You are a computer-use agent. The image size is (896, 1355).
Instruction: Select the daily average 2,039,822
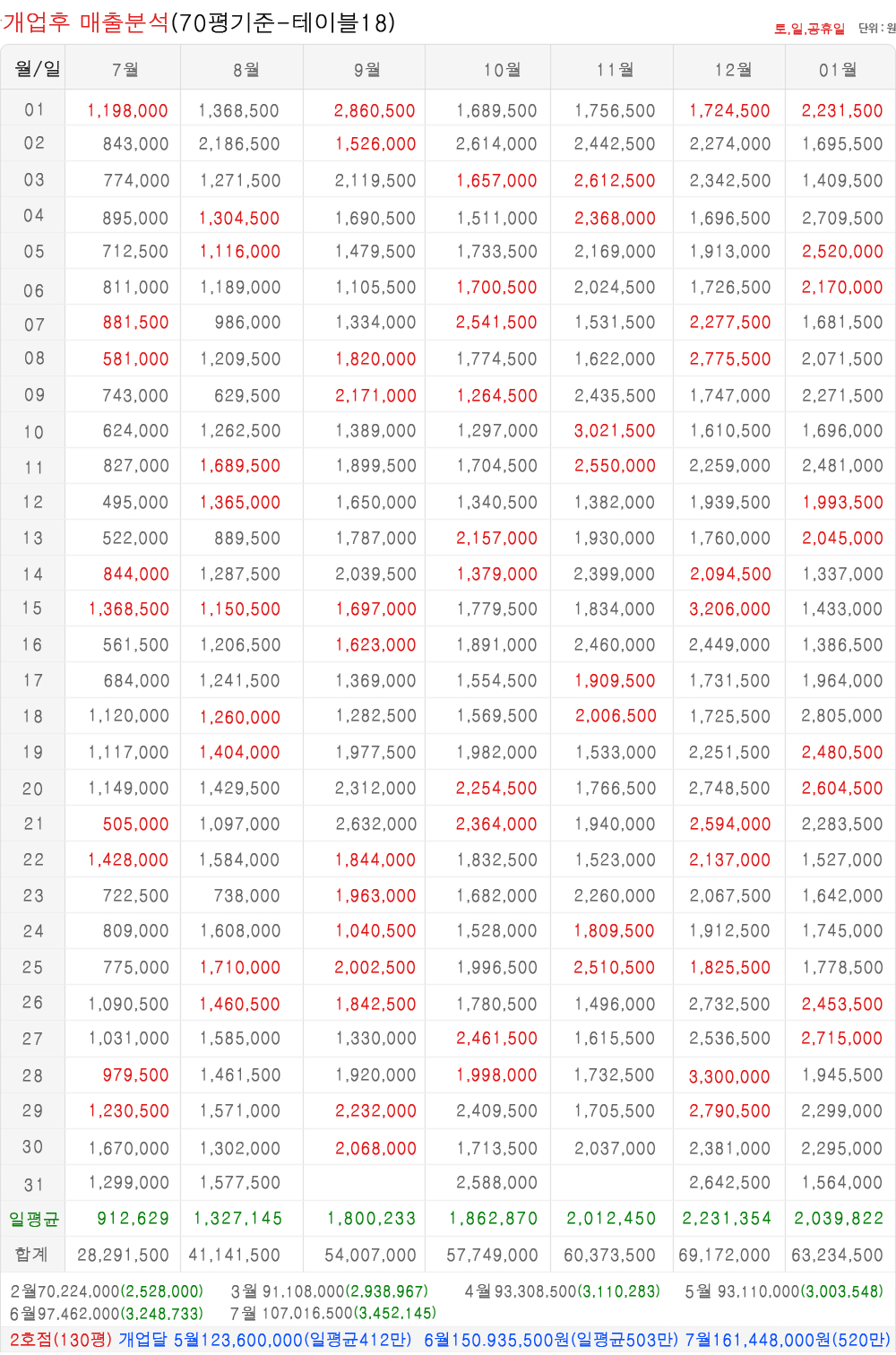click(x=839, y=1219)
